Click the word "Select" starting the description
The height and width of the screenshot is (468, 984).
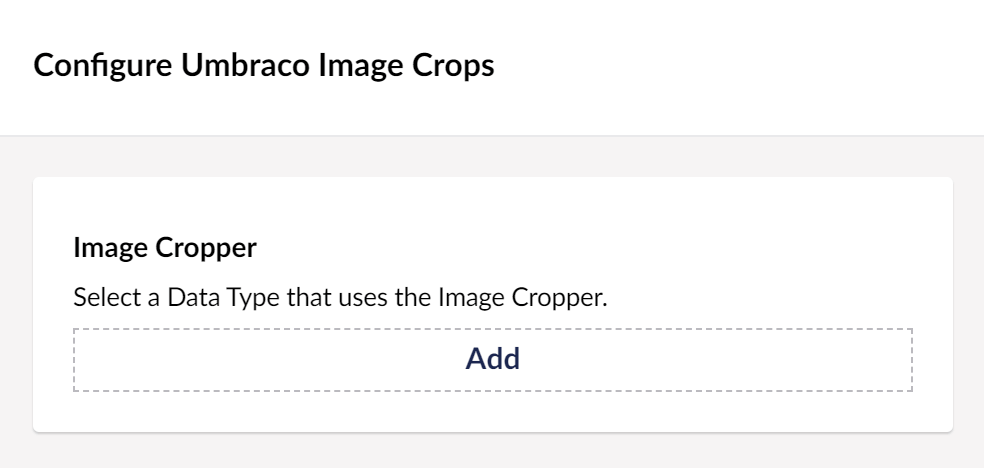tap(100, 299)
